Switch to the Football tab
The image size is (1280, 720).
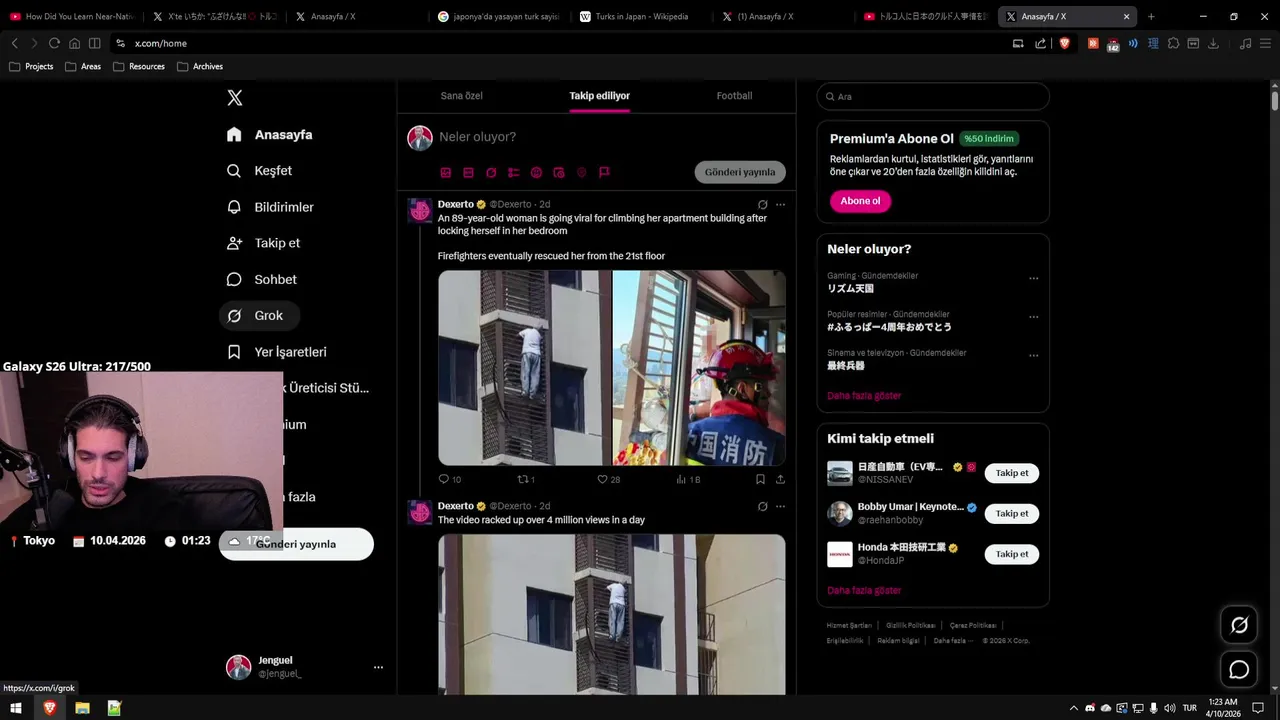(734, 96)
